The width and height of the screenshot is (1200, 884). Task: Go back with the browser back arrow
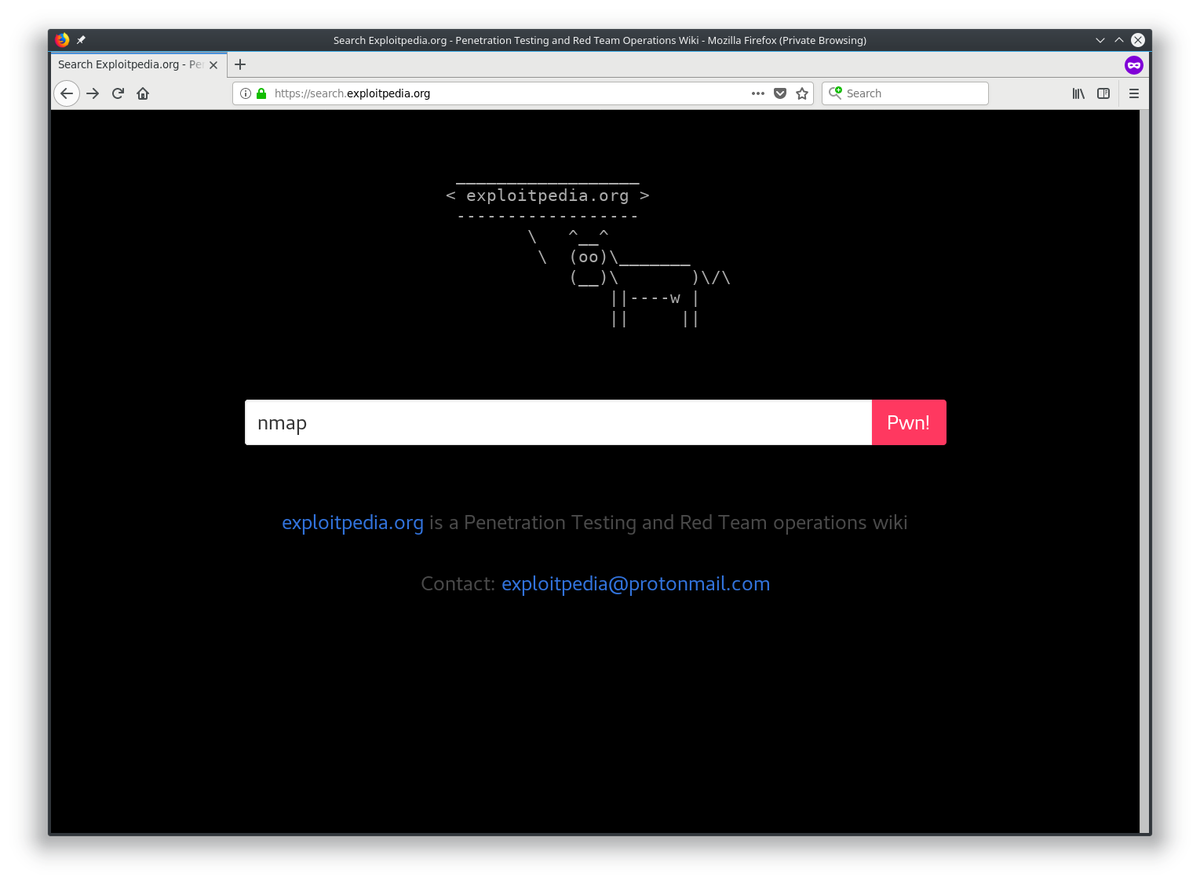click(x=66, y=93)
